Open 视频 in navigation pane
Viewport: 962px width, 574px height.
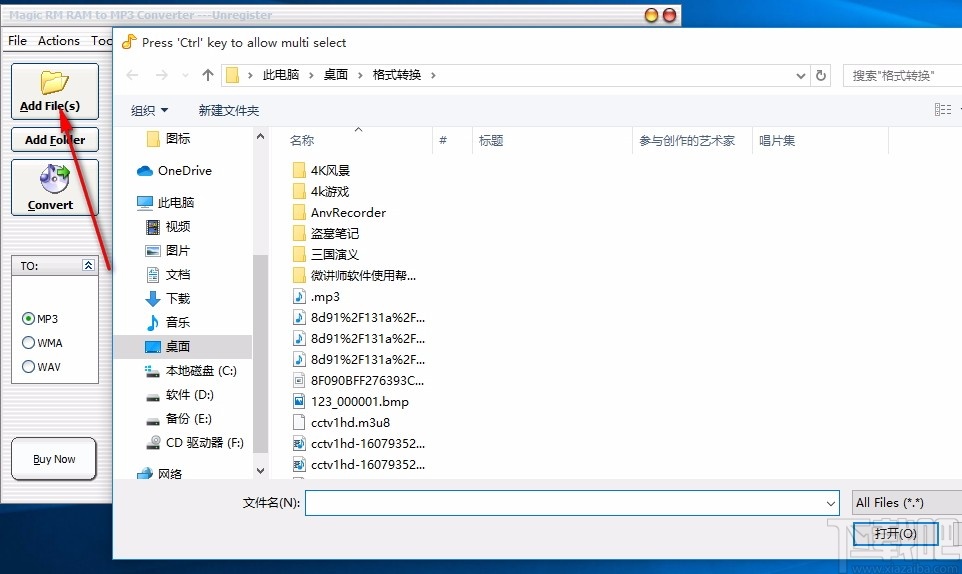[168, 227]
